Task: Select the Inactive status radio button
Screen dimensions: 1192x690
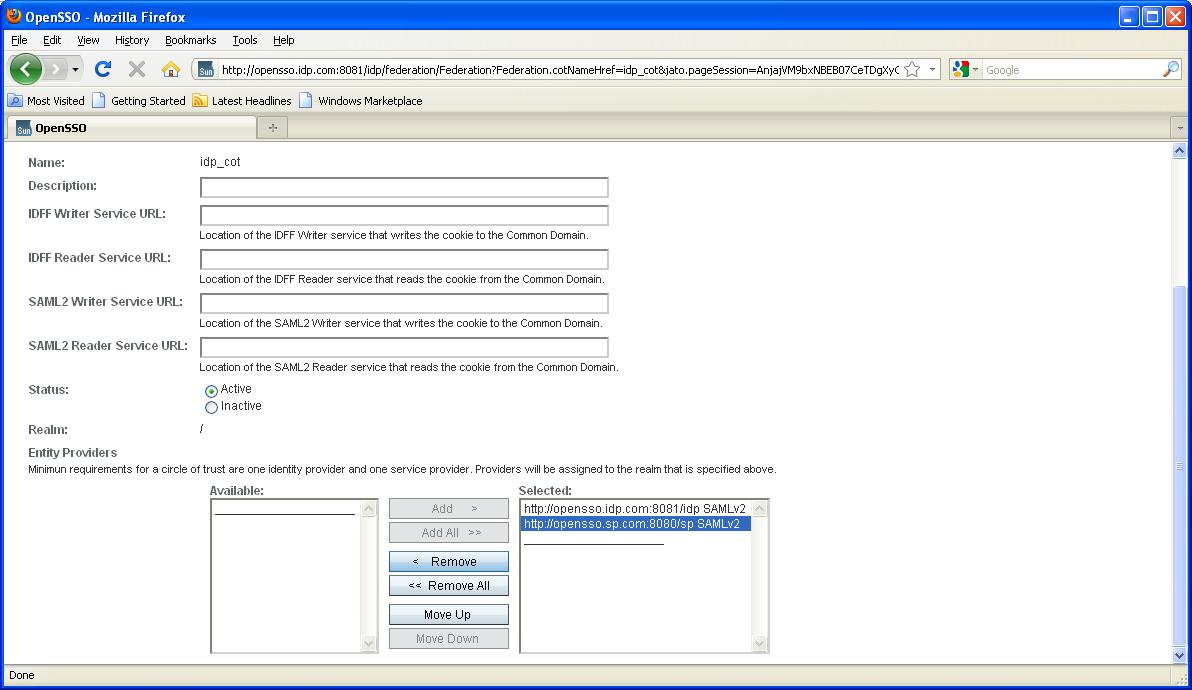Action: pyautogui.click(x=211, y=407)
